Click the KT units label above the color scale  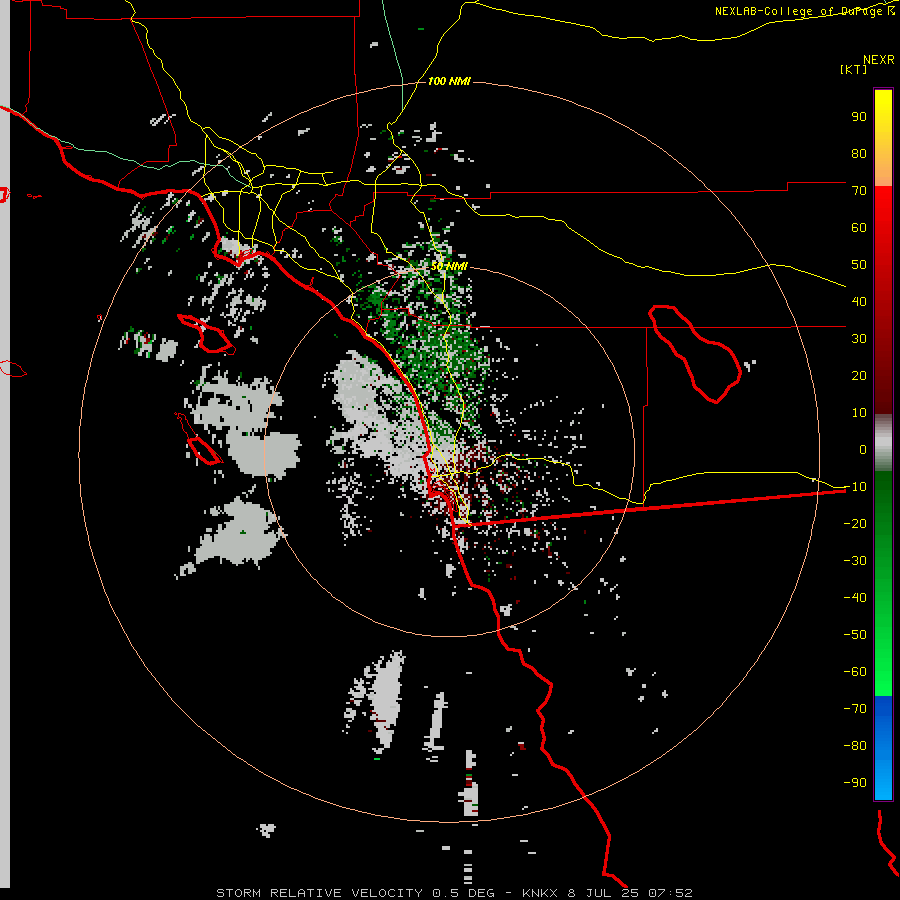click(853, 69)
